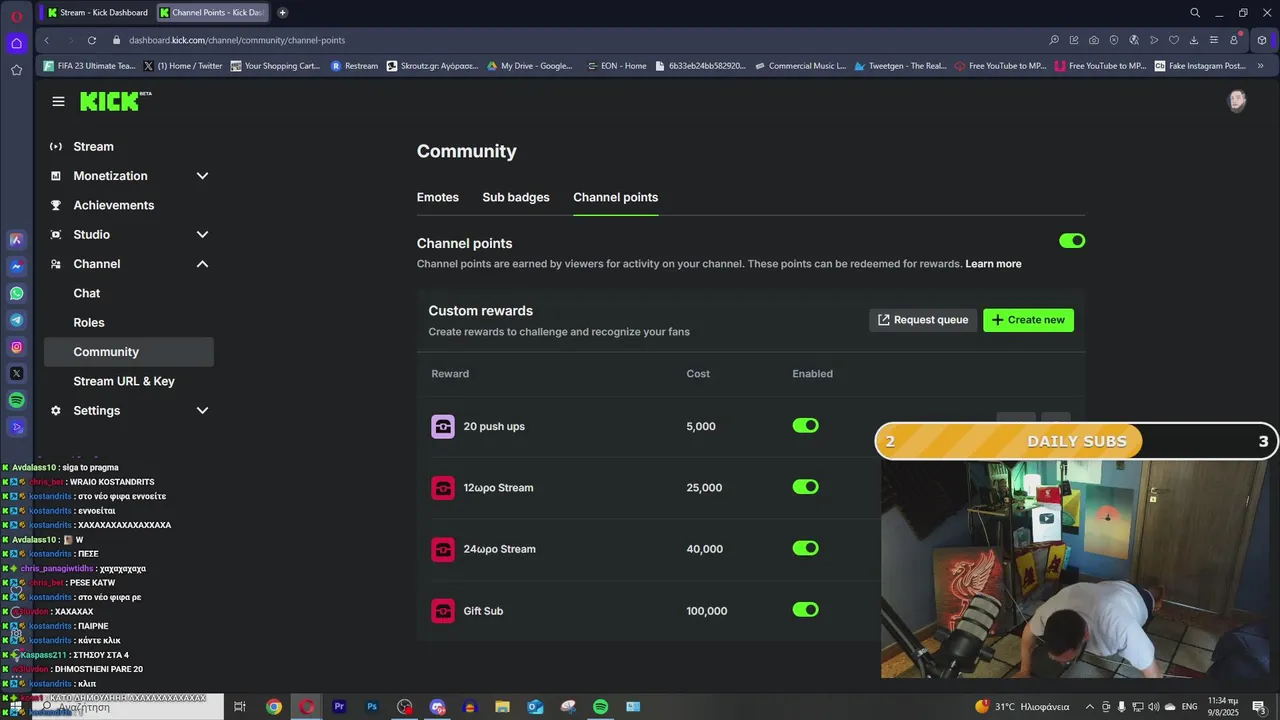Open Telegram in the Opera sidebar
1280x720 pixels.
coord(16,320)
